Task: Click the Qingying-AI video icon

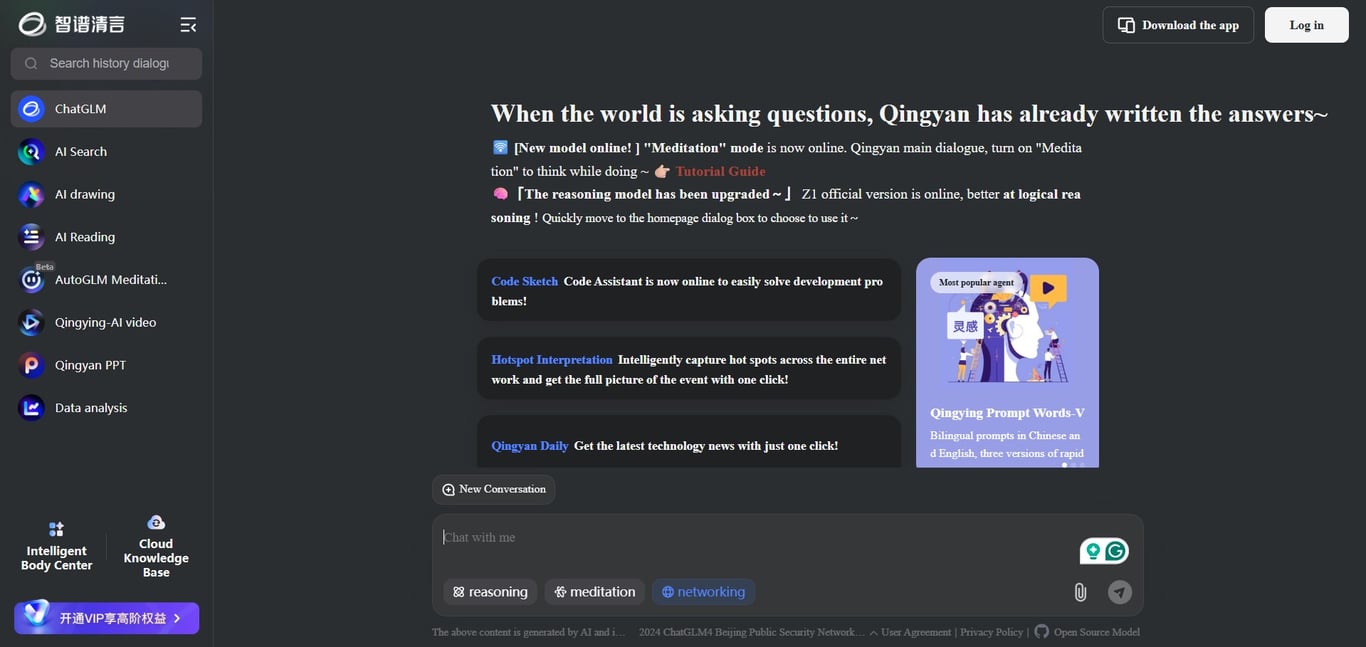Action: click(x=31, y=323)
